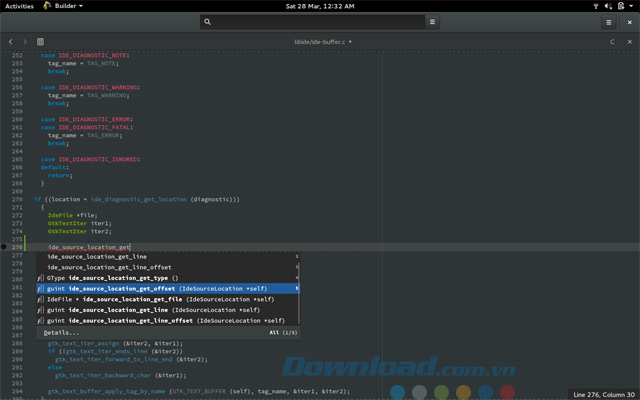
Task: Close the Builder window with X button
Action: tap(629, 21)
